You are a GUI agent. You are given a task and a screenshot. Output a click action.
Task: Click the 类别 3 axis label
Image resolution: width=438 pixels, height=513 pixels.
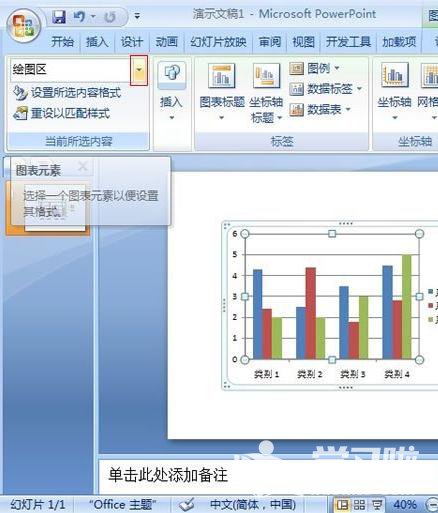pos(353,374)
